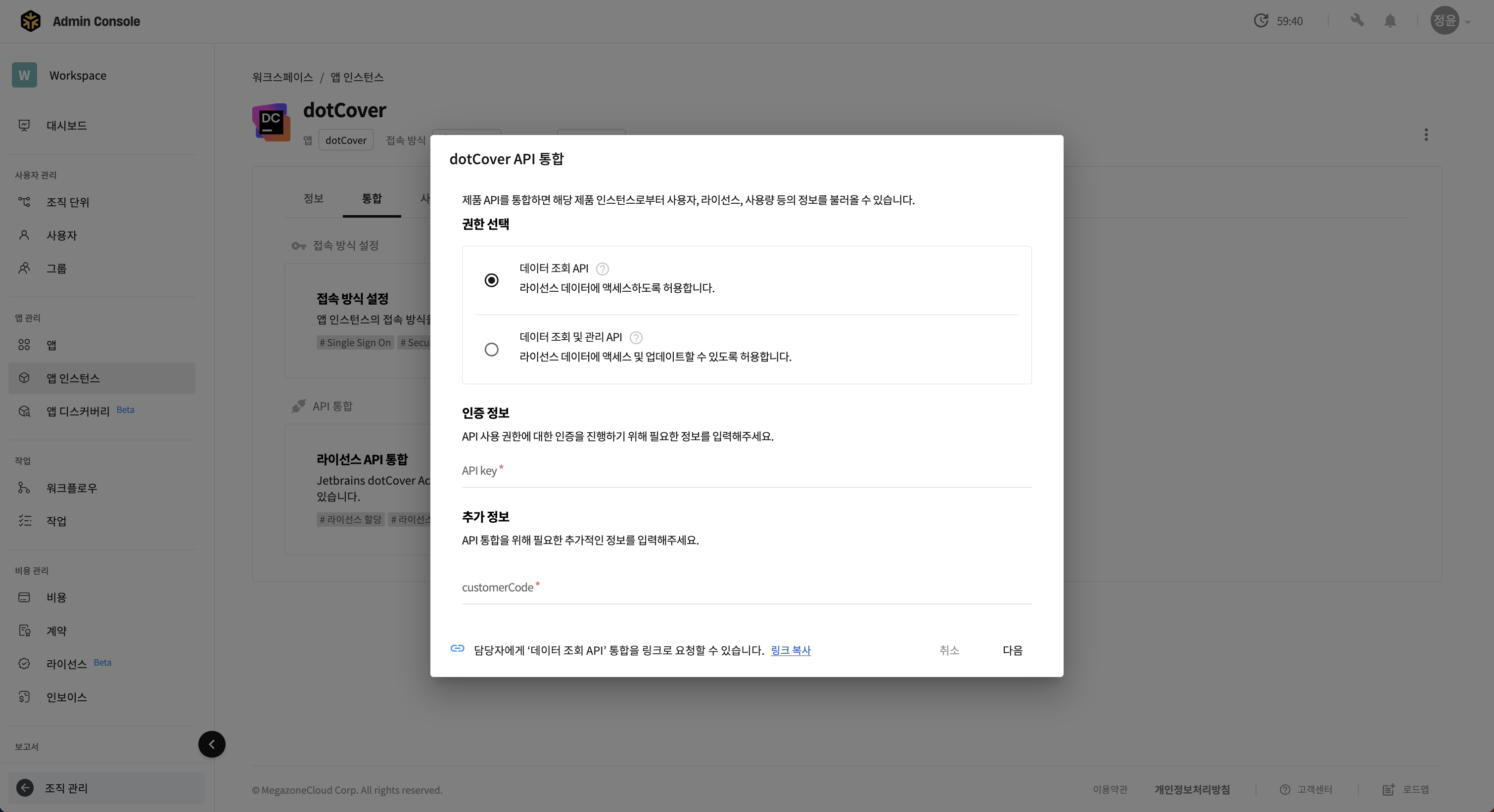Open 워크플로우 in the sidebar

click(x=102, y=488)
